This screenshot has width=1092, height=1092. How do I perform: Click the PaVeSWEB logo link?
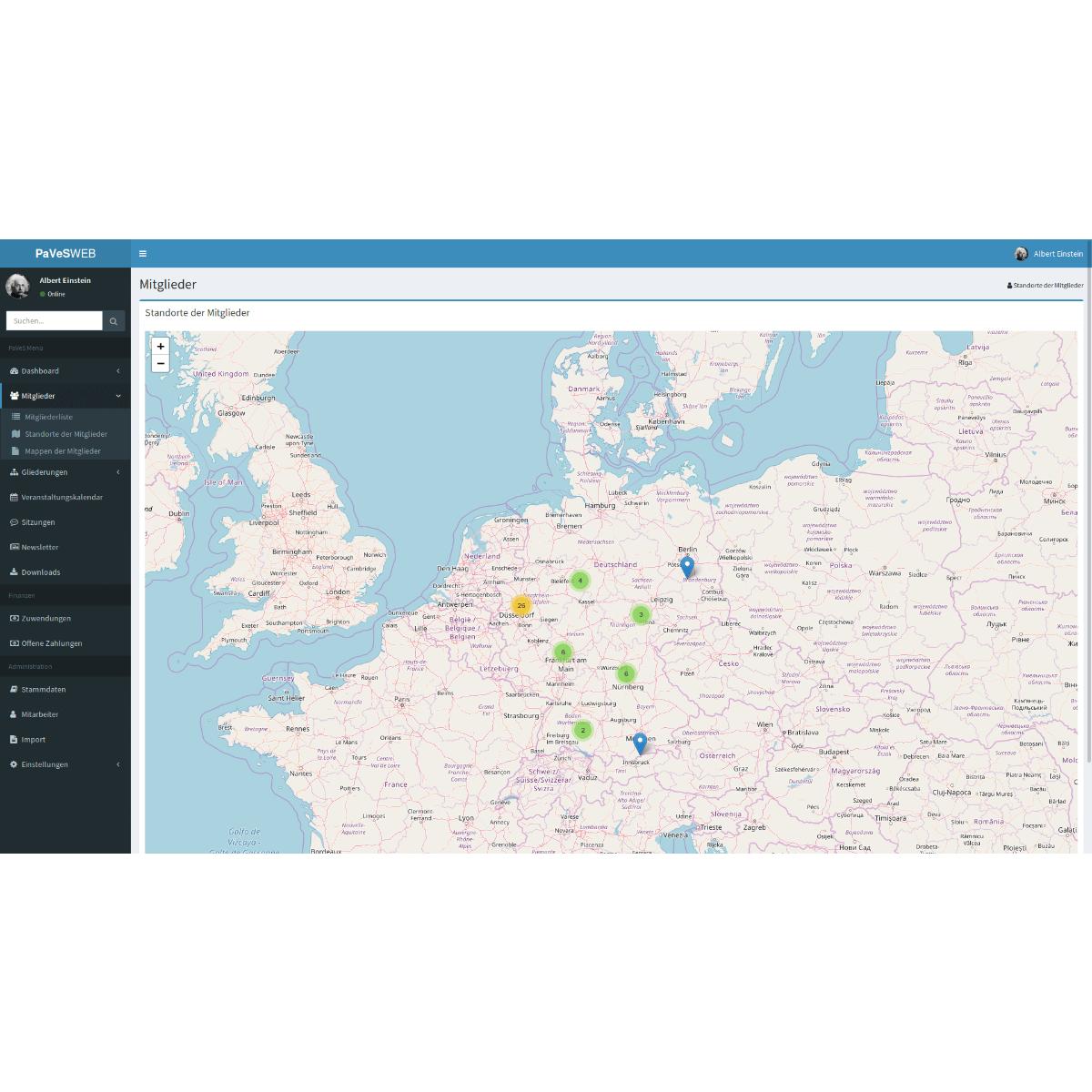tap(66, 254)
